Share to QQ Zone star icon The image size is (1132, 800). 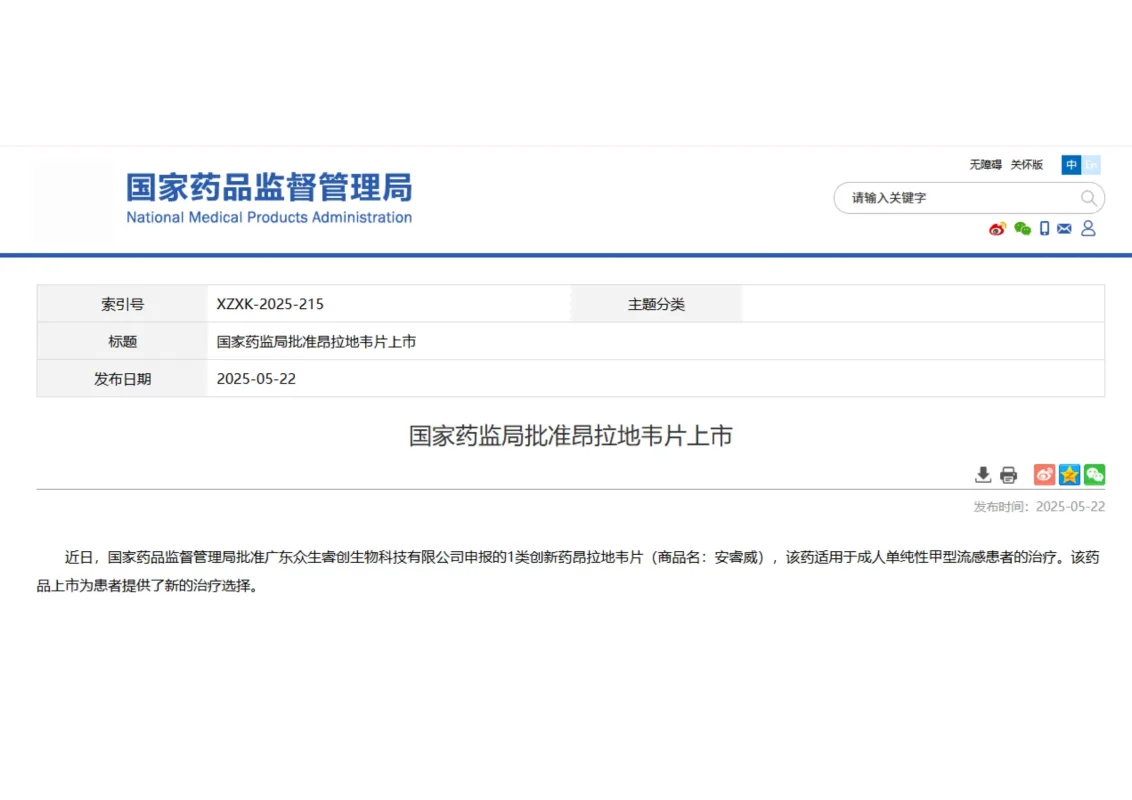[x=1069, y=475]
